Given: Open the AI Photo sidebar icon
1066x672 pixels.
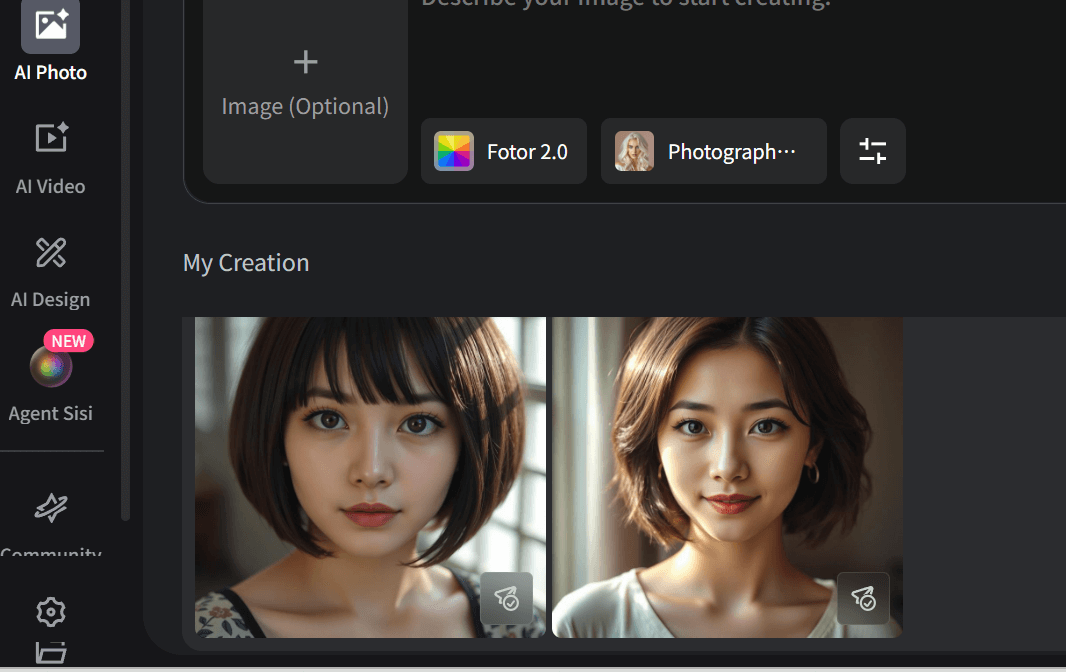Looking at the screenshot, I should pos(50,25).
